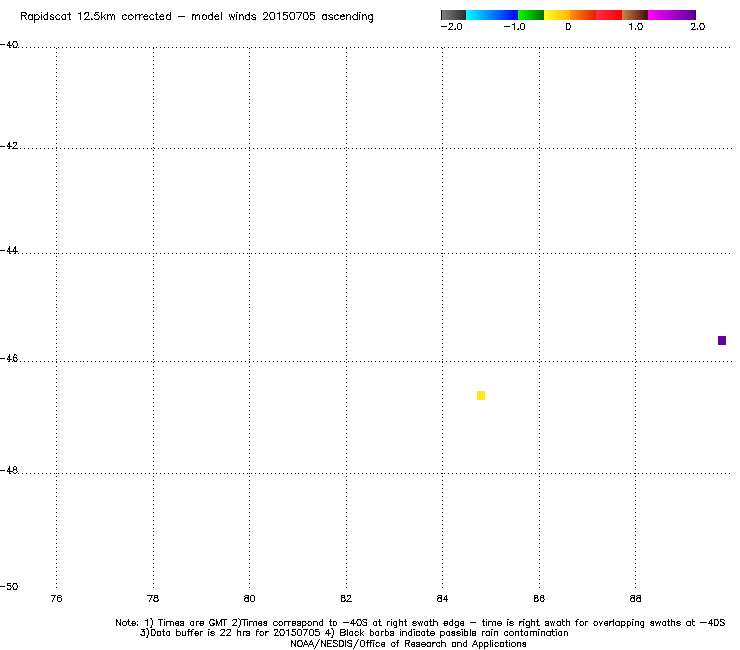Screen dimensions: 740x650
Task: Select the gray segment of the colorbar
Action: point(454,15)
